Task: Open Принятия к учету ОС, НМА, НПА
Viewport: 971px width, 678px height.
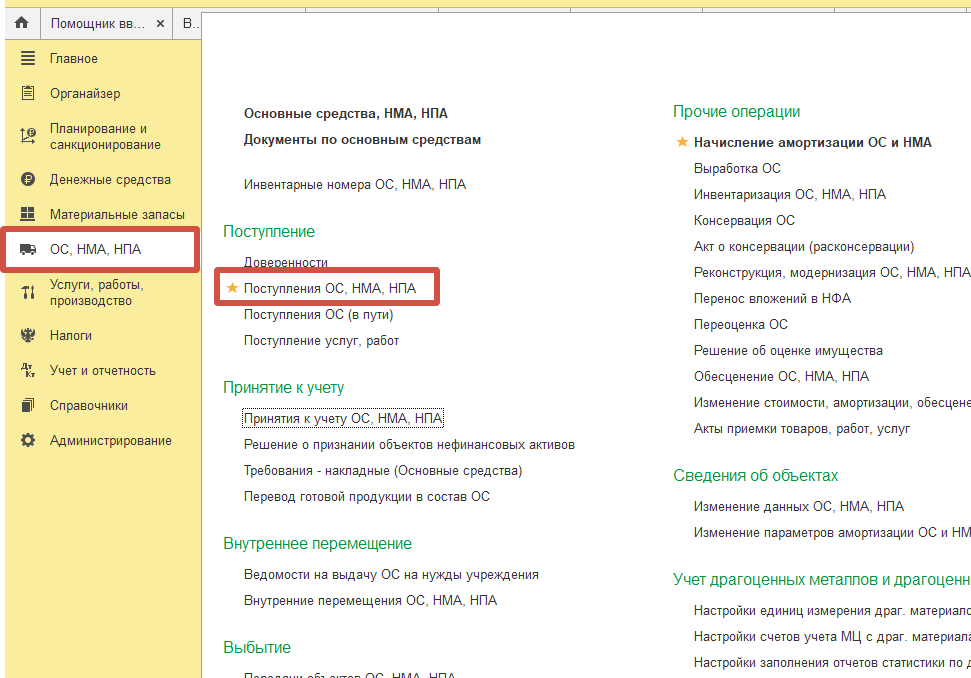Action: (x=343, y=419)
